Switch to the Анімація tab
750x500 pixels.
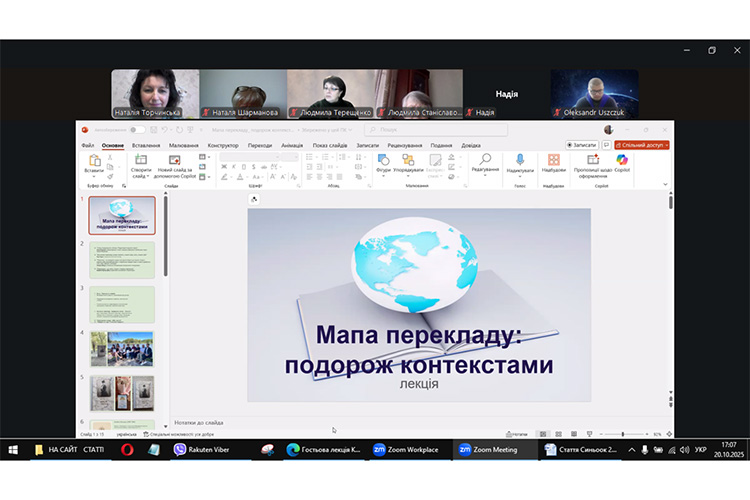pyautogui.click(x=292, y=145)
